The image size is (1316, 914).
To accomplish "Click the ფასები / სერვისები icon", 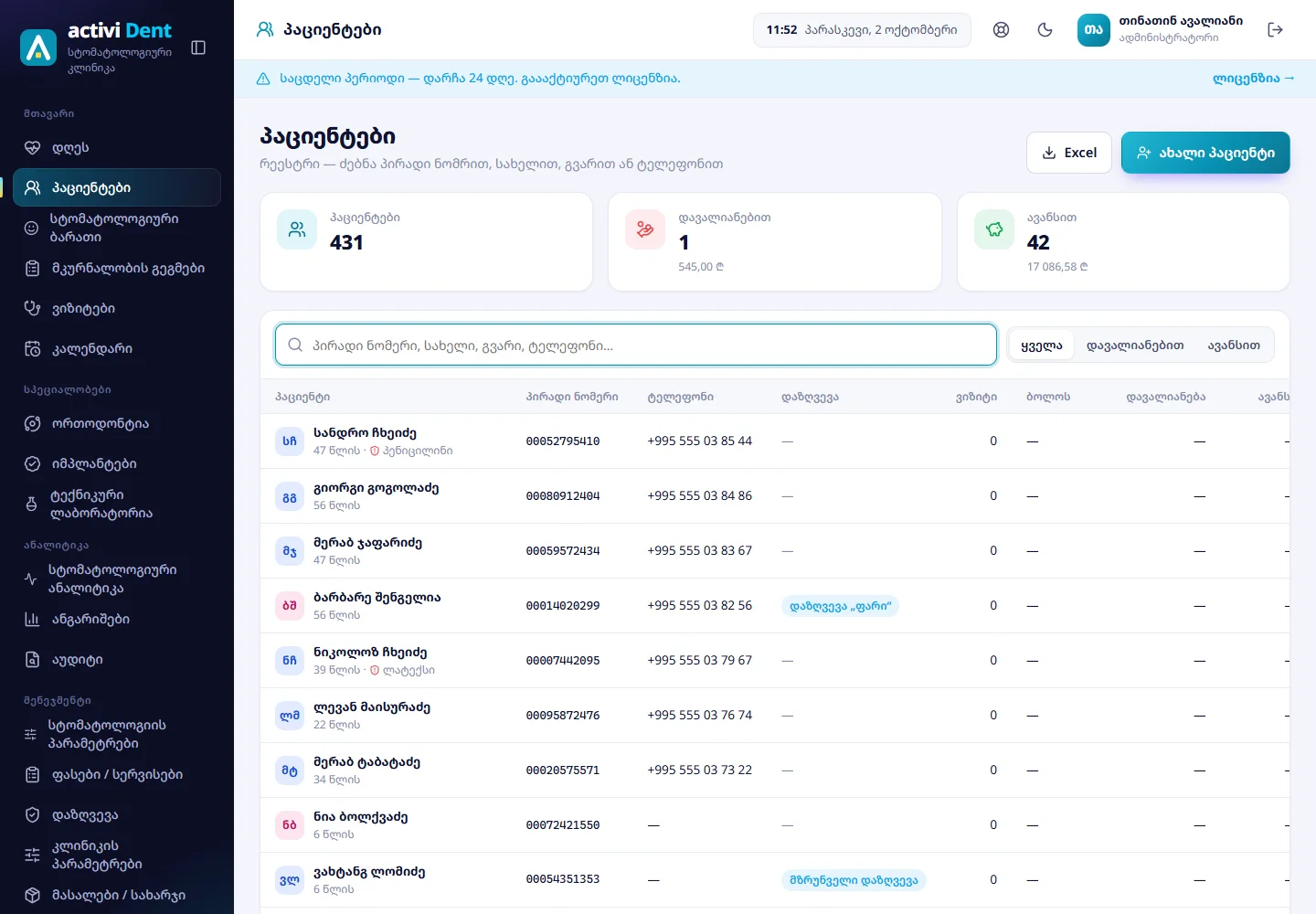I will 32,775.
